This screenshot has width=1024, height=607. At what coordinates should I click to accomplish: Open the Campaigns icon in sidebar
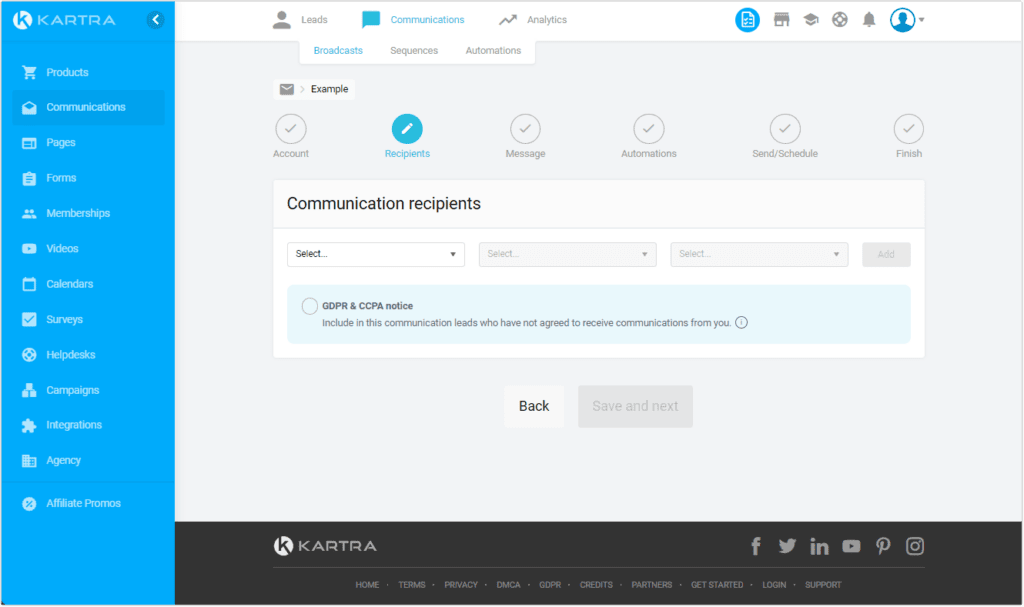click(29, 390)
